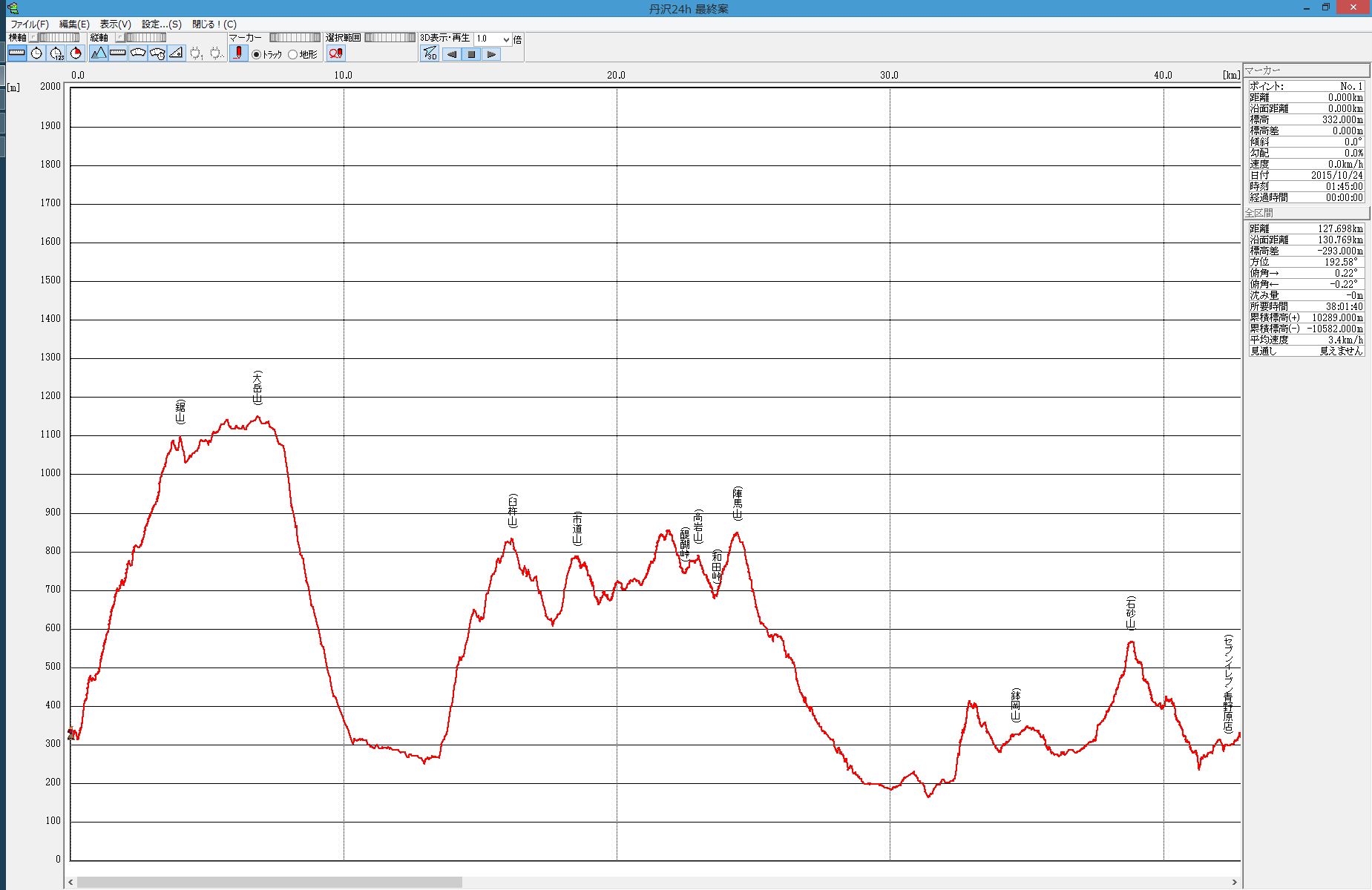Open the 設定...(S) menu
1372x890 pixels.
[x=162, y=24]
